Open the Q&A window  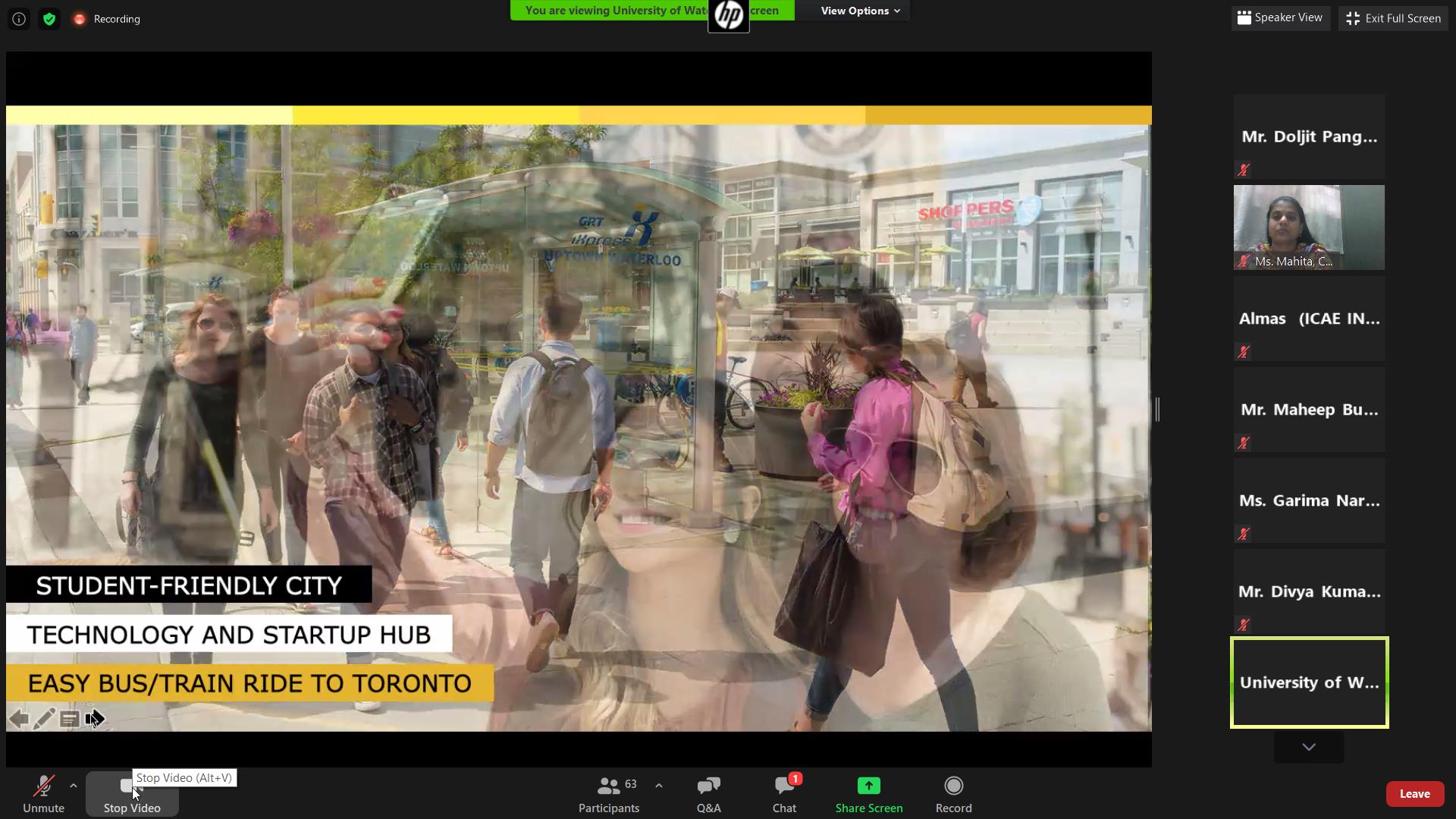[x=708, y=794]
